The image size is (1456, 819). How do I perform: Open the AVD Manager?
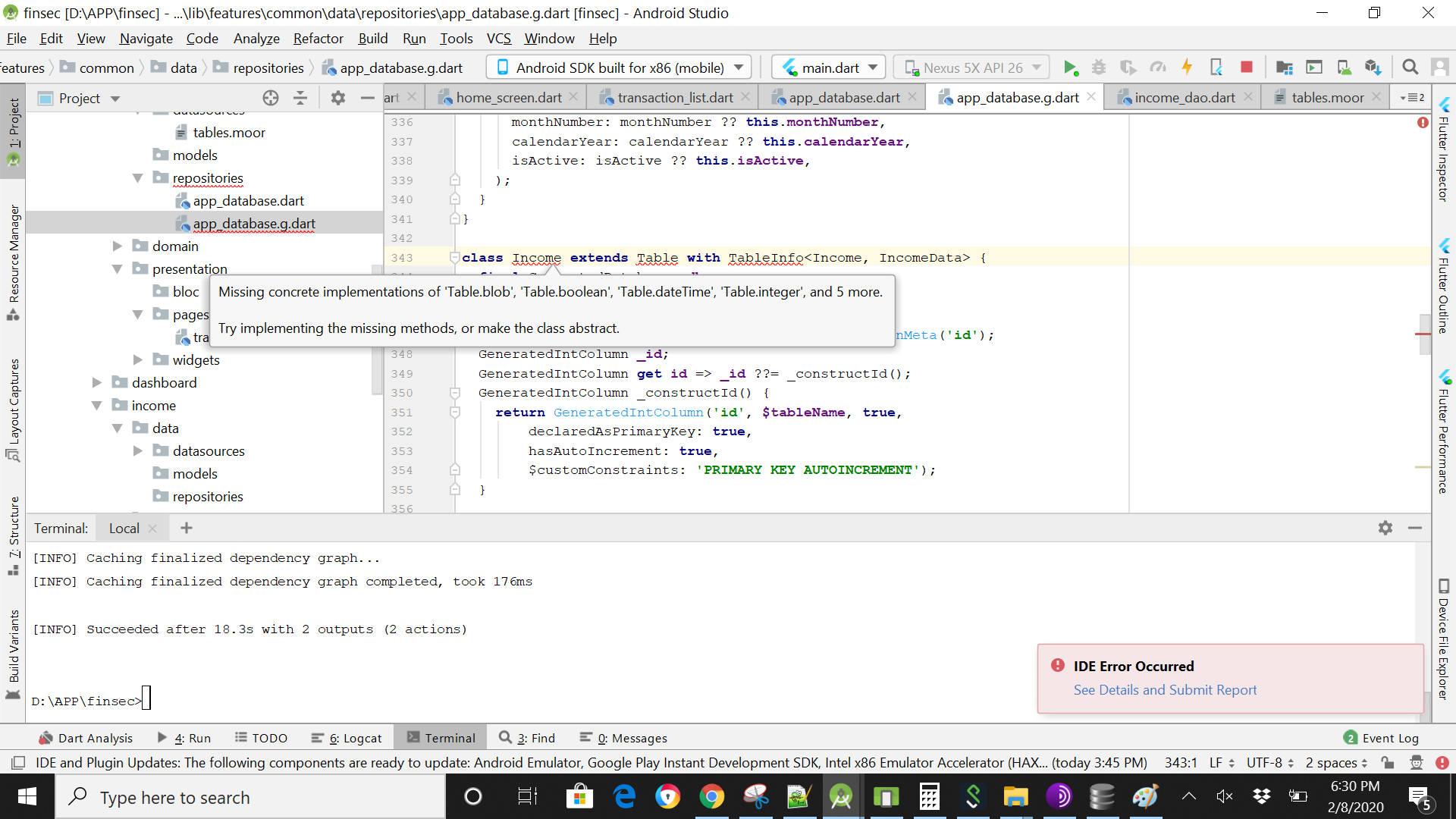pos(1345,67)
